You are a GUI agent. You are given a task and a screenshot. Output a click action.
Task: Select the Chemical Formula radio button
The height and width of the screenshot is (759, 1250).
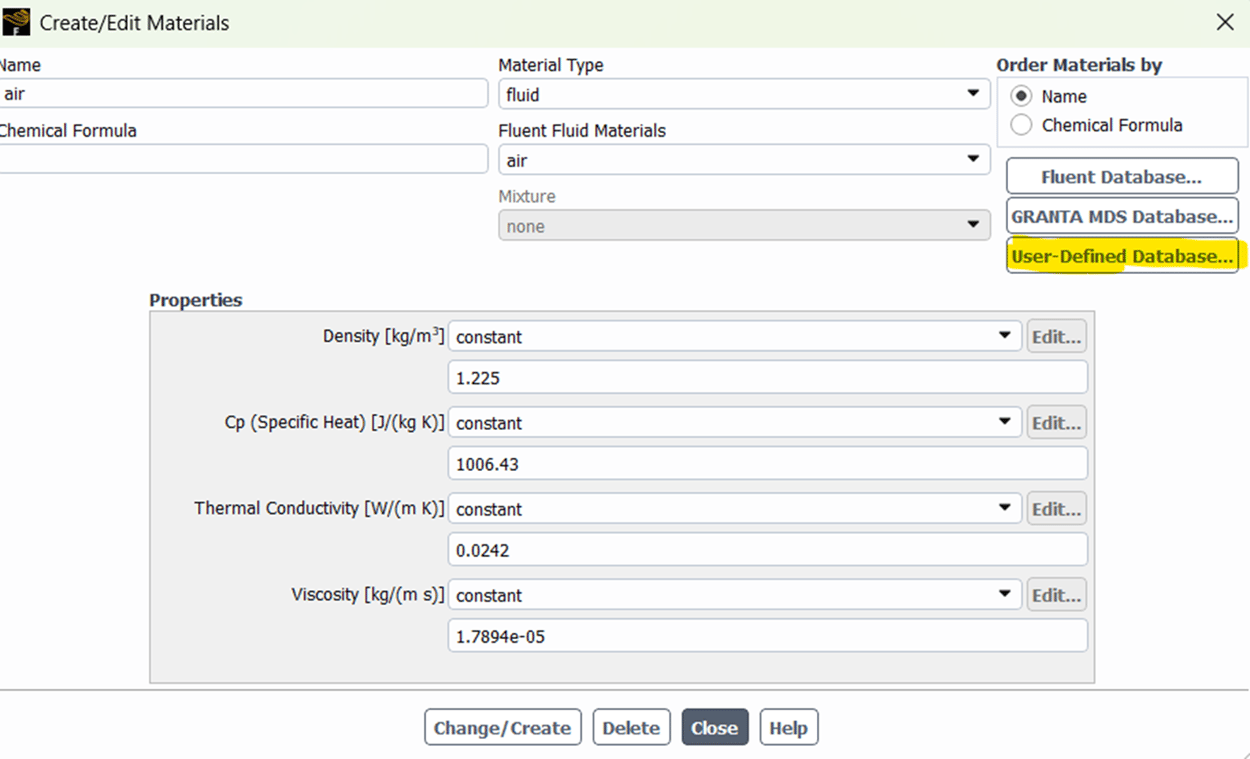1021,124
